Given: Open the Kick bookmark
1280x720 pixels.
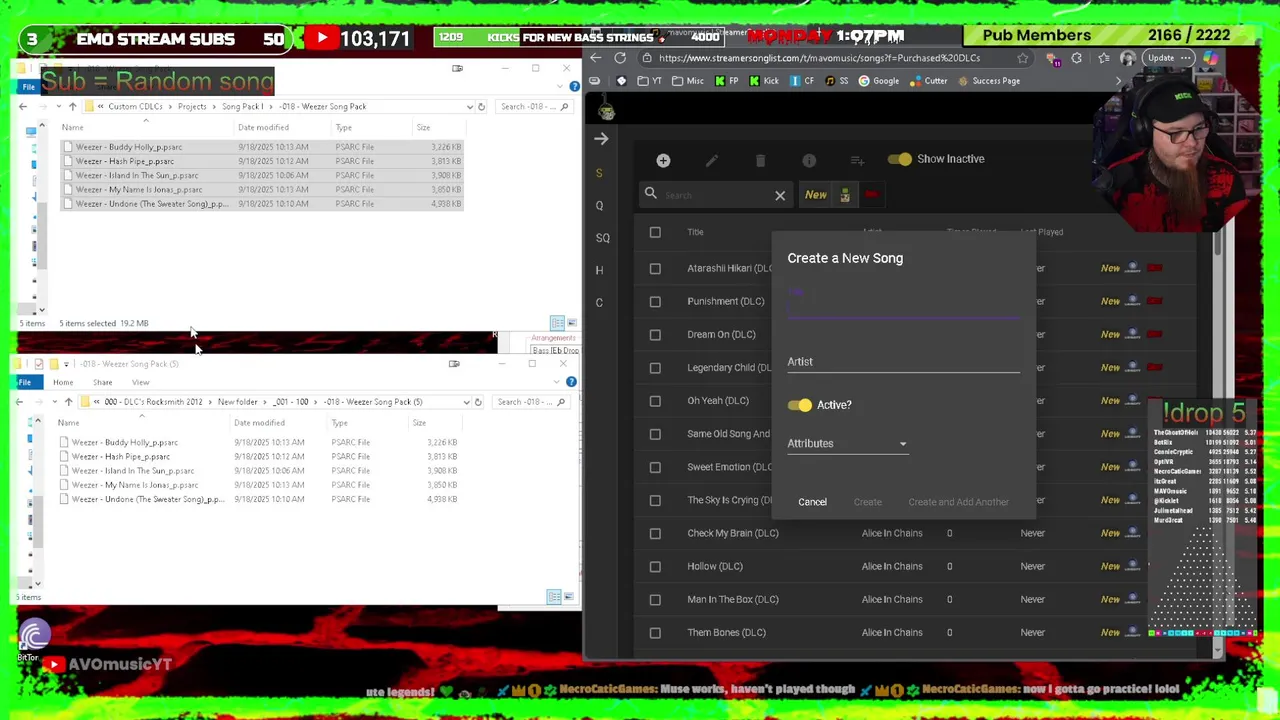Looking at the screenshot, I should click(x=764, y=81).
